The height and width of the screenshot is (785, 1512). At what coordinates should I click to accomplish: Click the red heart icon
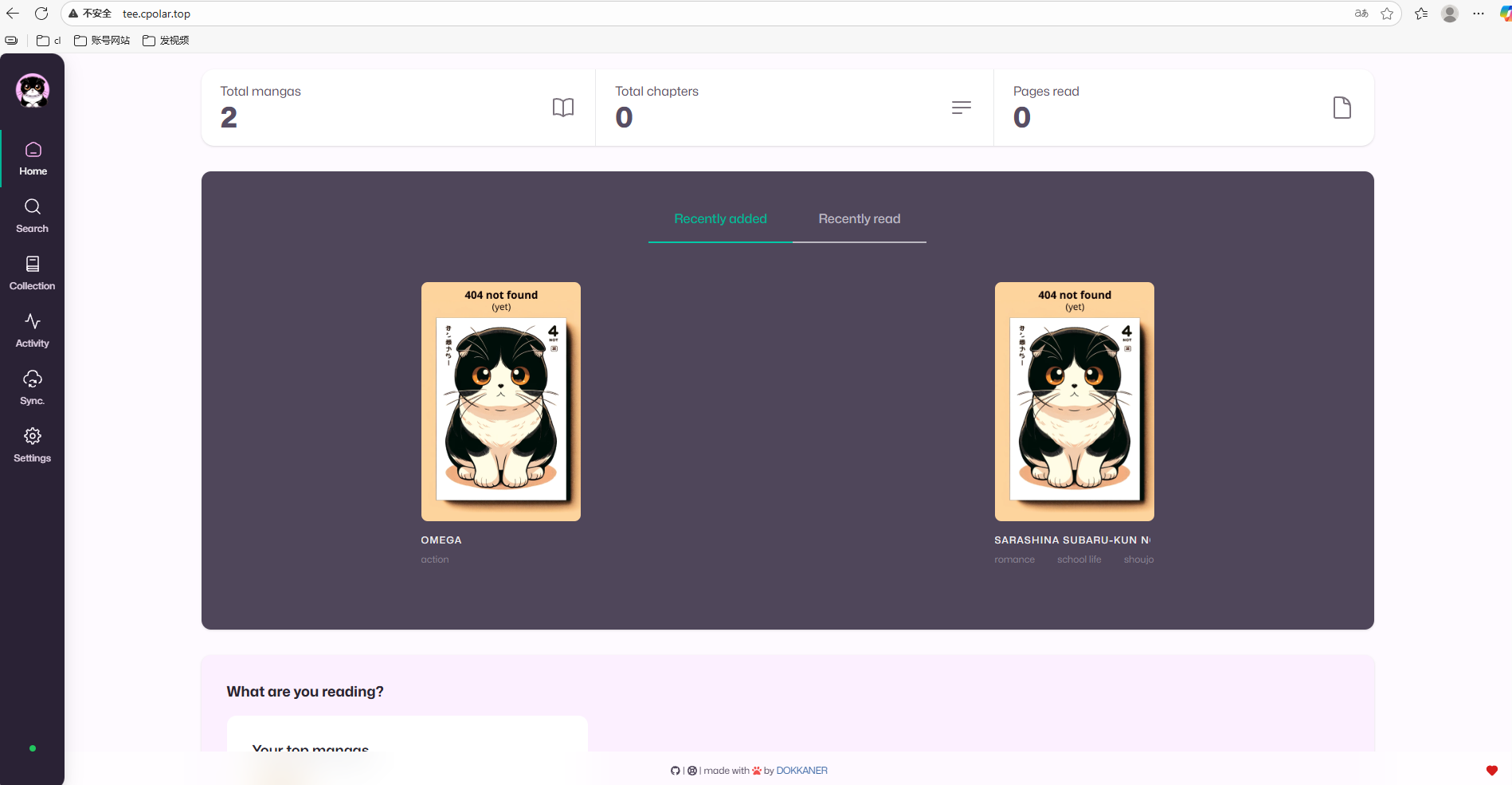coord(1491,771)
